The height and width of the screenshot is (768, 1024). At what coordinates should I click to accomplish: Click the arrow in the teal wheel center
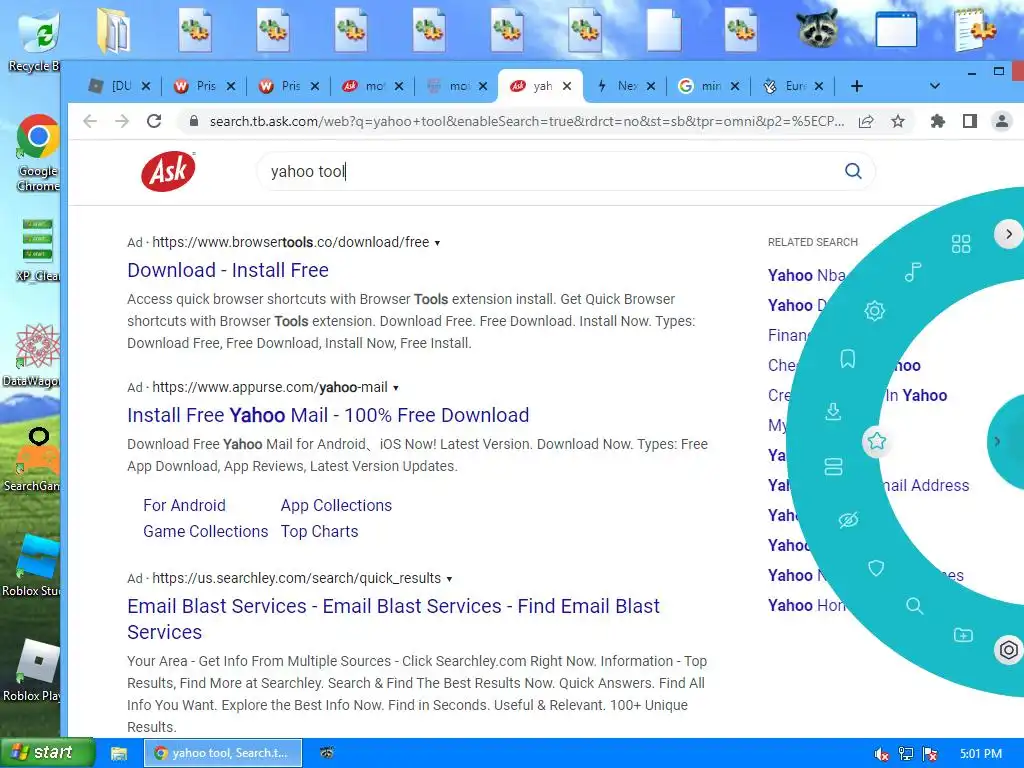[997, 441]
